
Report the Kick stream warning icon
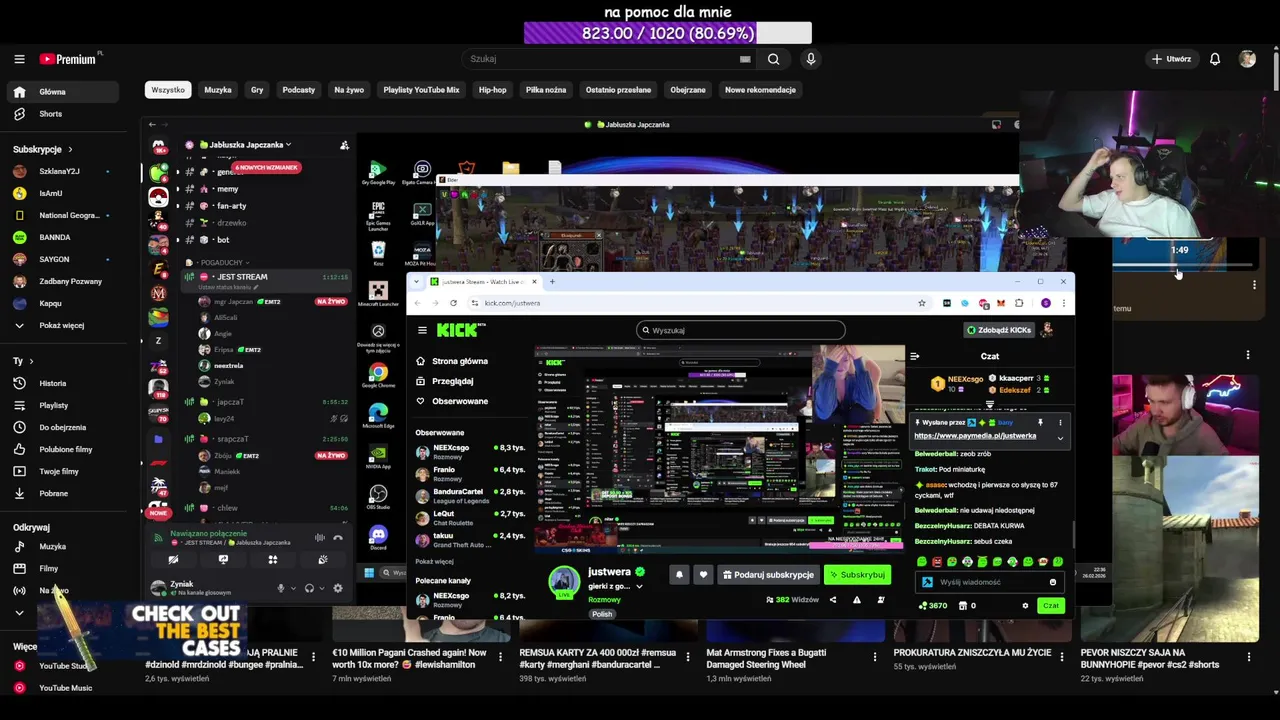pyautogui.click(x=856, y=600)
